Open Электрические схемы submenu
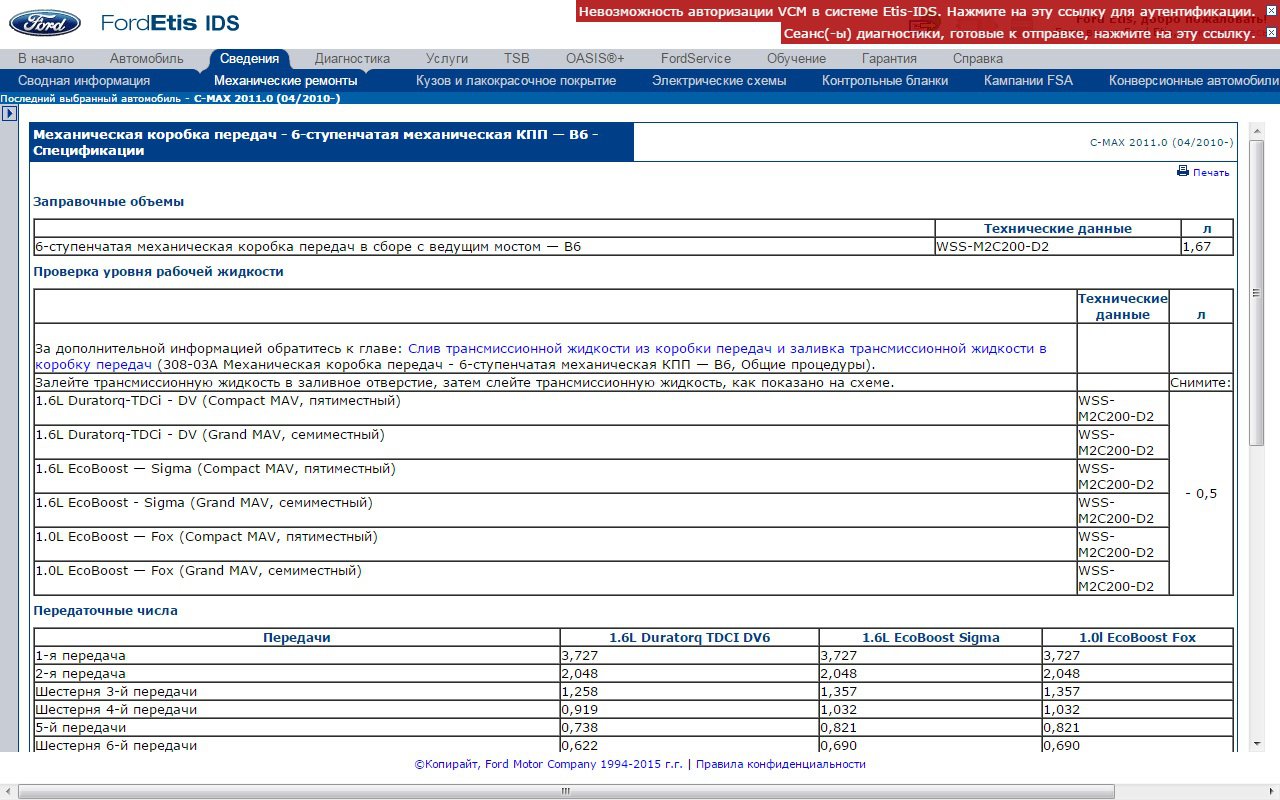Image resolution: width=1280 pixels, height=800 pixels. point(719,80)
